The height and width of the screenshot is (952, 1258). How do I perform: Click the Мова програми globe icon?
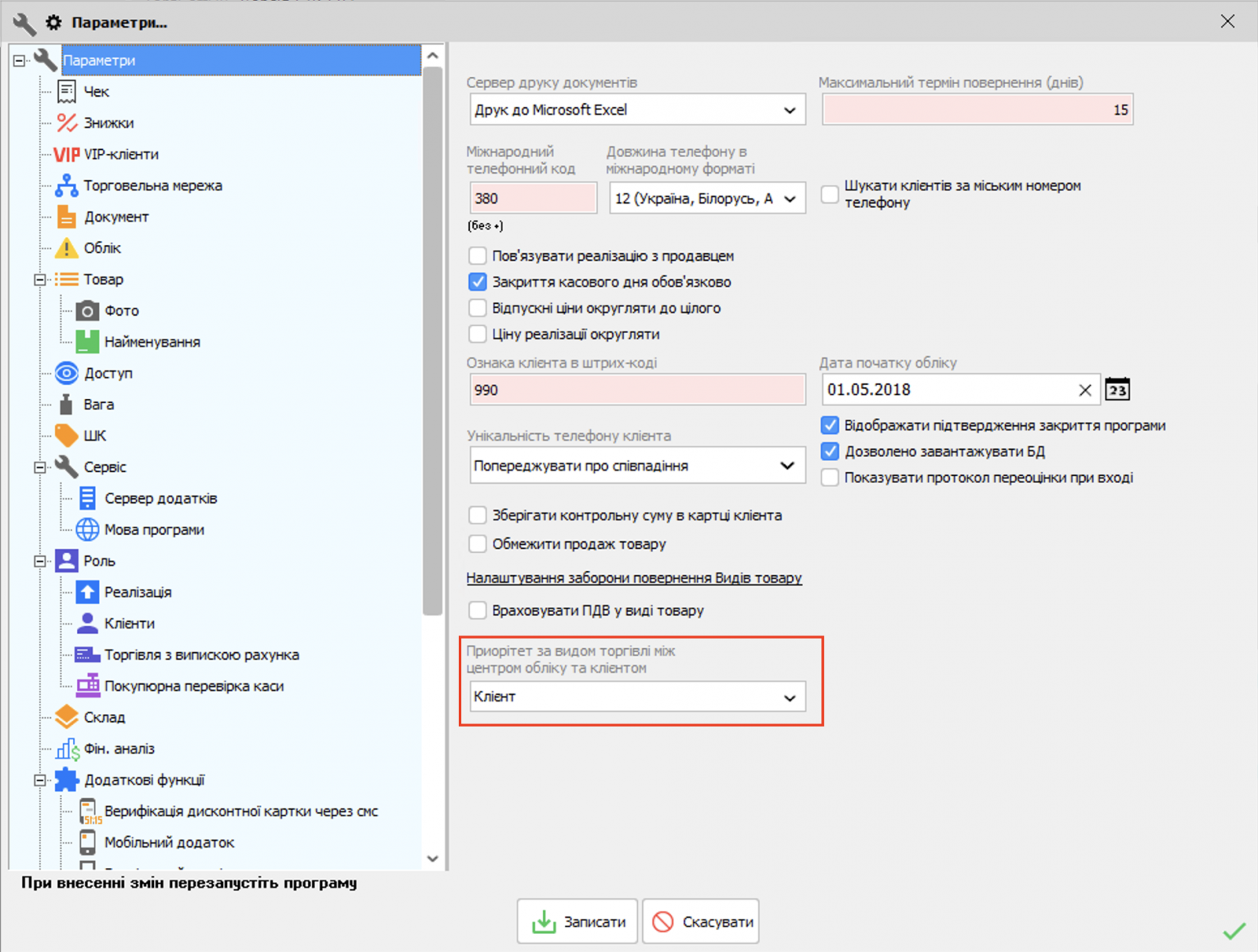(x=87, y=529)
